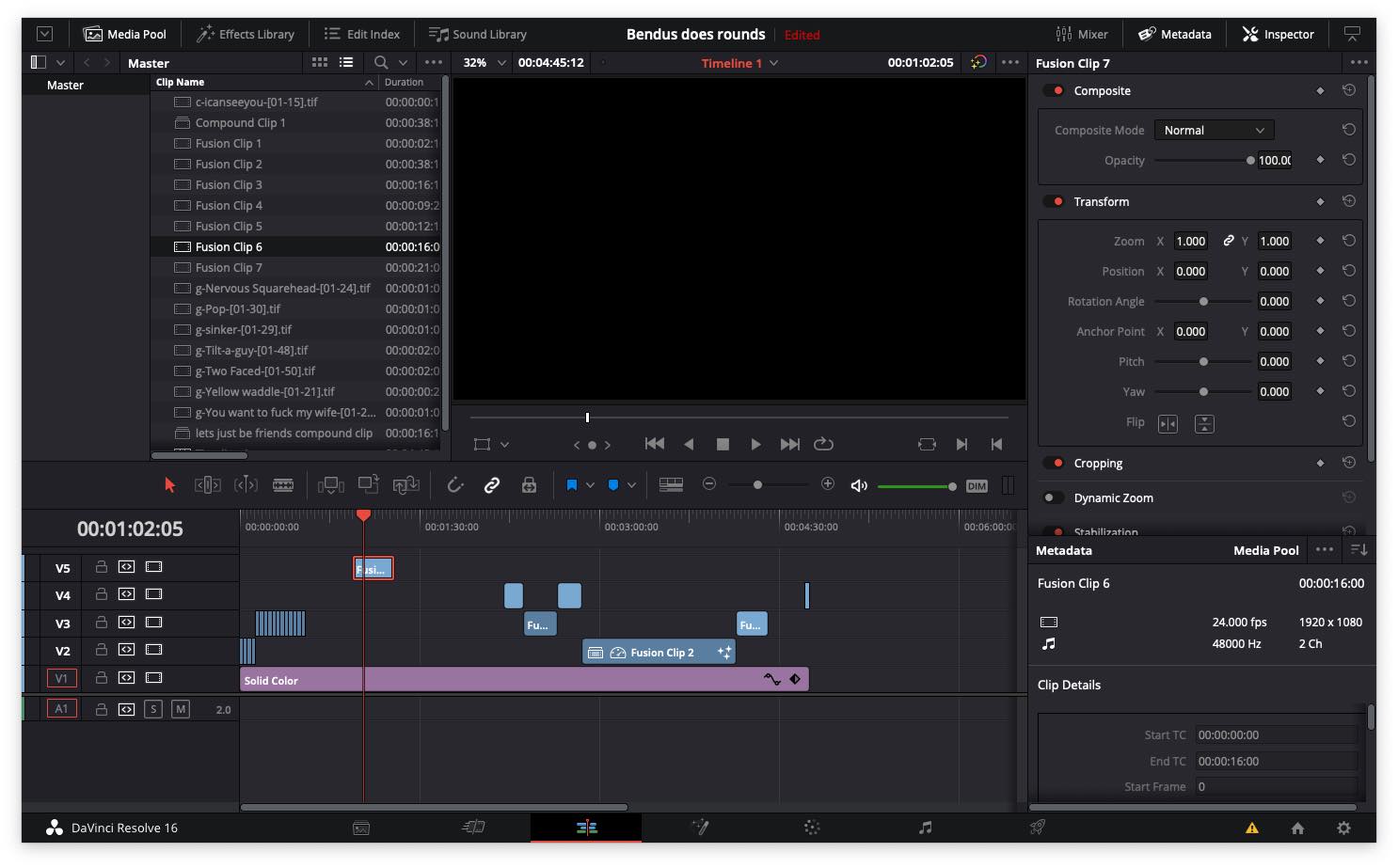Open the Sound Library panel
Screen dimensions: 1398x868
[478, 34]
